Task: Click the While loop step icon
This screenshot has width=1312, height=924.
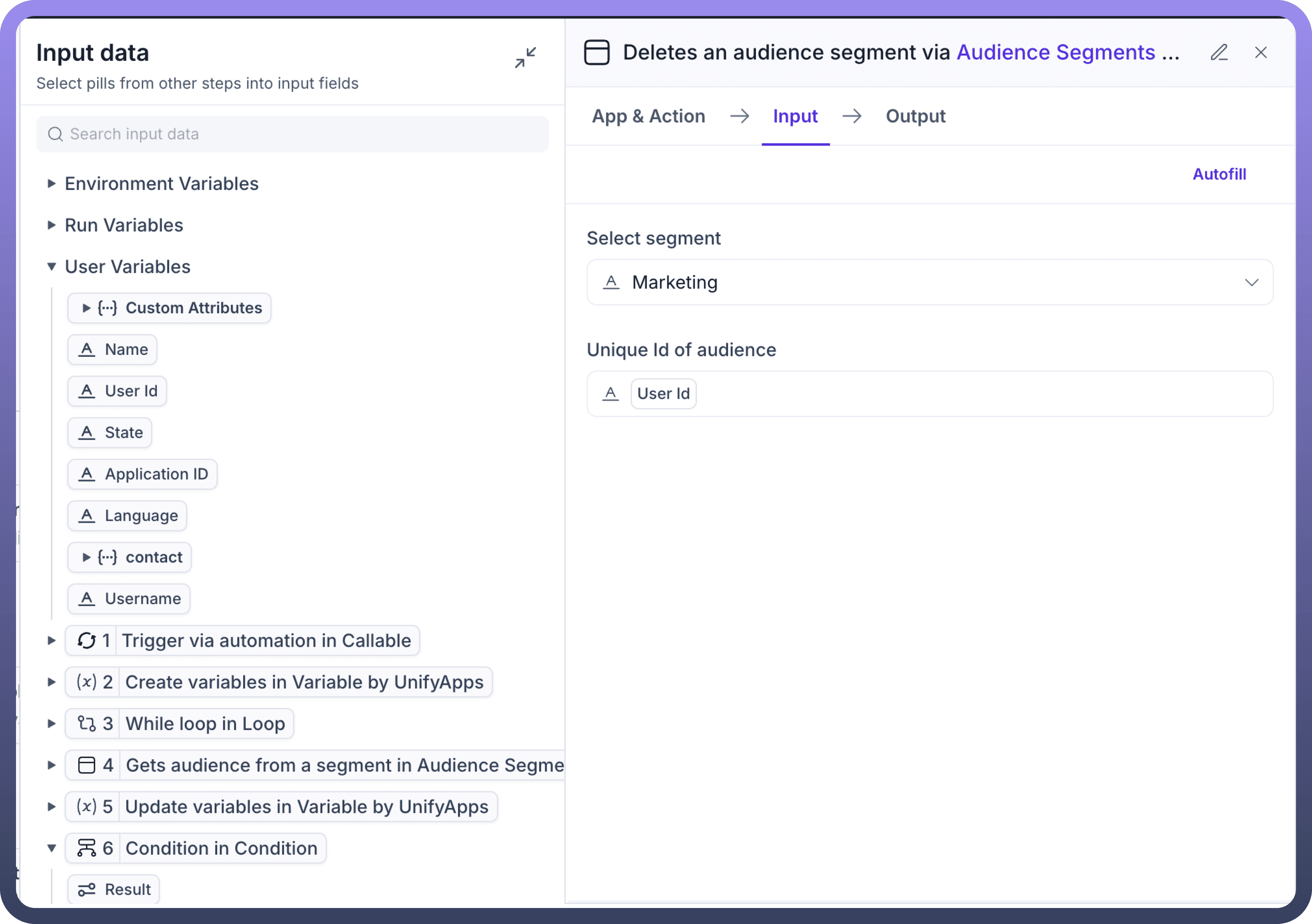Action: coord(86,724)
